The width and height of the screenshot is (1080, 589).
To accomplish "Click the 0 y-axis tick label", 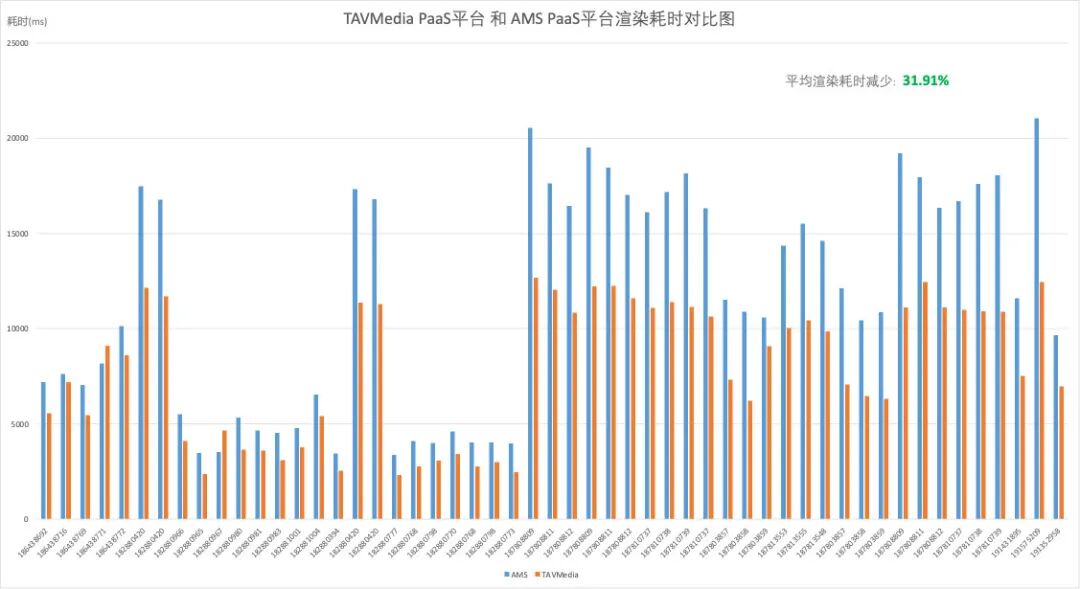I will pyautogui.click(x=26, y=519).
